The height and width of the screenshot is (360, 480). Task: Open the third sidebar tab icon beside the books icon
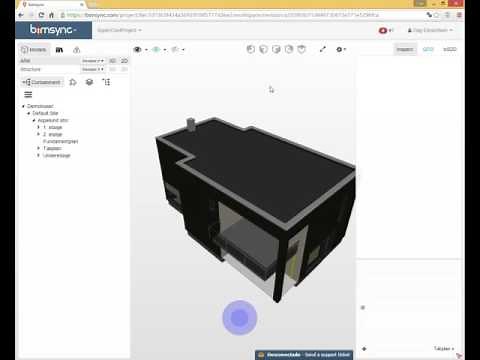tap(77, 50)
